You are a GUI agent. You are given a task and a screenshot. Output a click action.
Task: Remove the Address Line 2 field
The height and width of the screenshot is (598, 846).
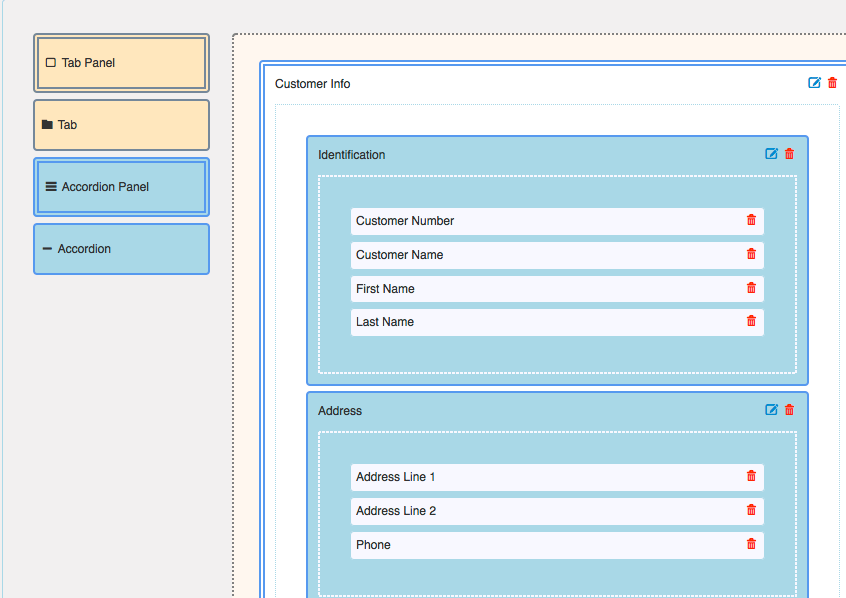point(751,510)
